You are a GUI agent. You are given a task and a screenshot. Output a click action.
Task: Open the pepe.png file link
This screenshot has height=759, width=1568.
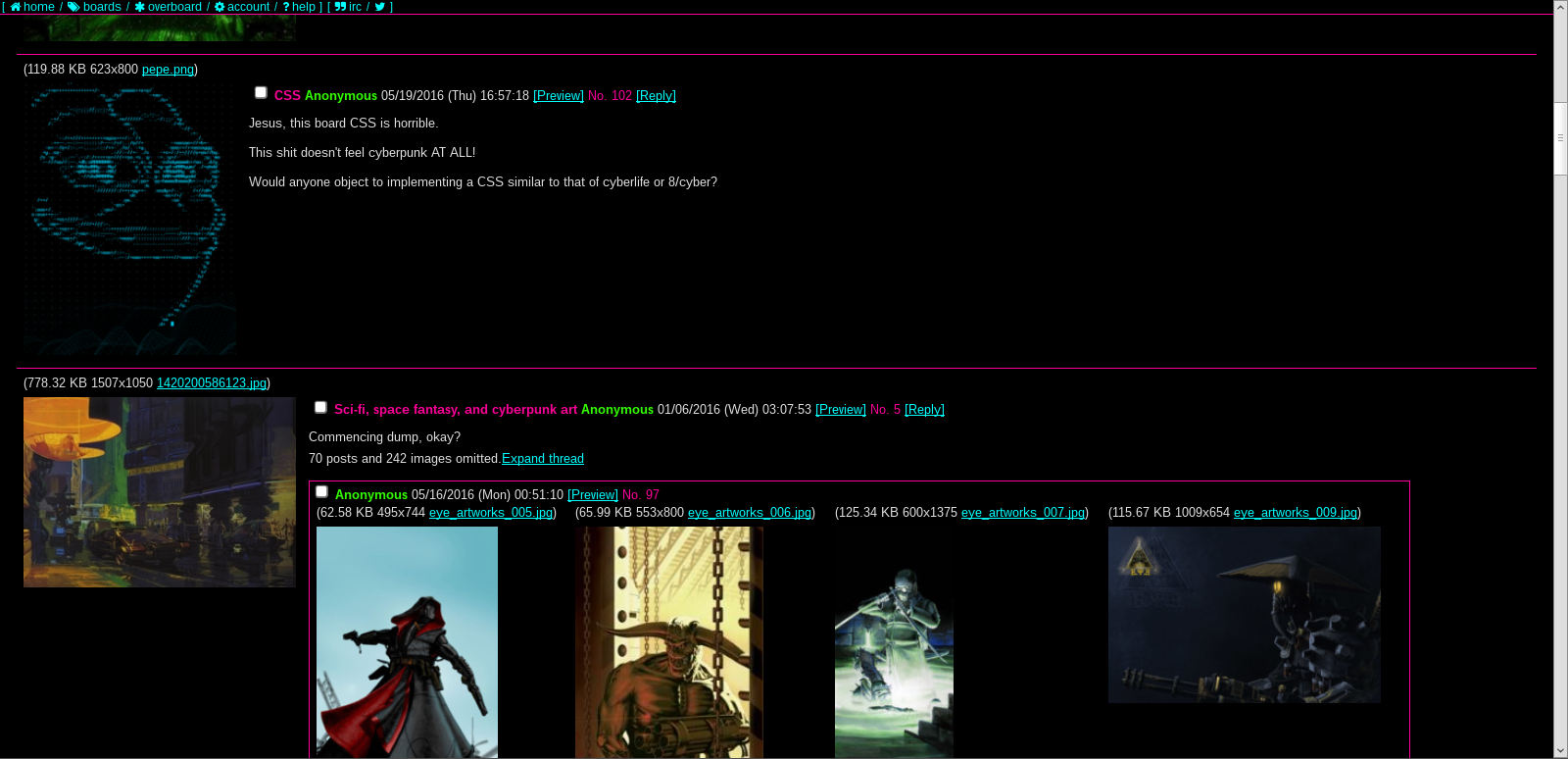(168, 70)
